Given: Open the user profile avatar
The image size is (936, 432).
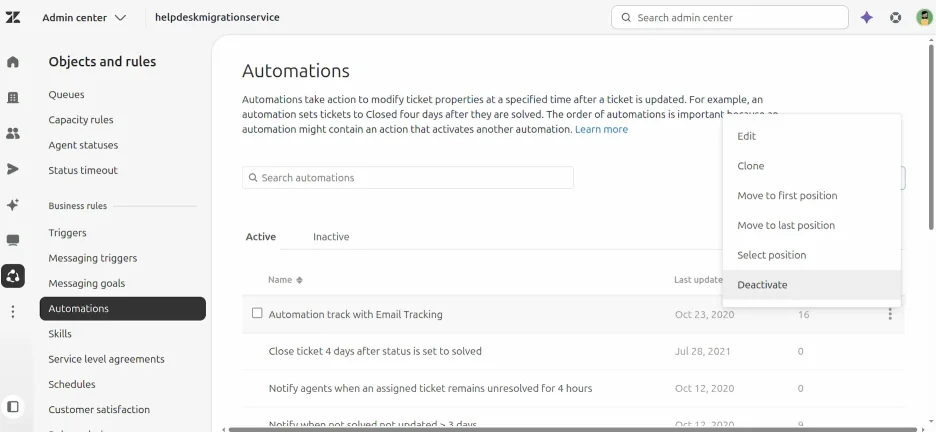Looking at the screenshot, I should pos(924,17).
